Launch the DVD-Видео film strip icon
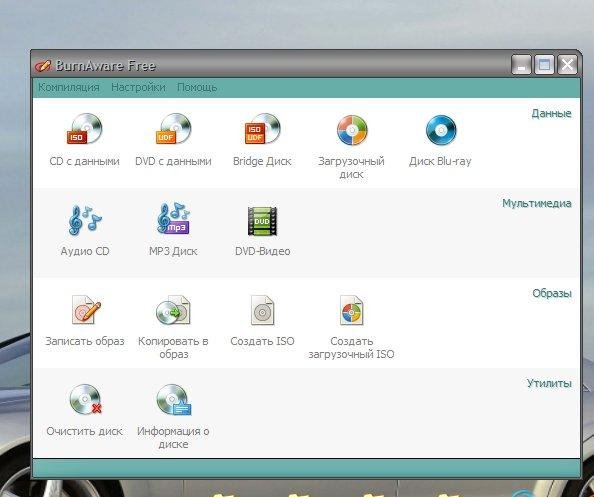Screen dimensions: 594x497 263,221
